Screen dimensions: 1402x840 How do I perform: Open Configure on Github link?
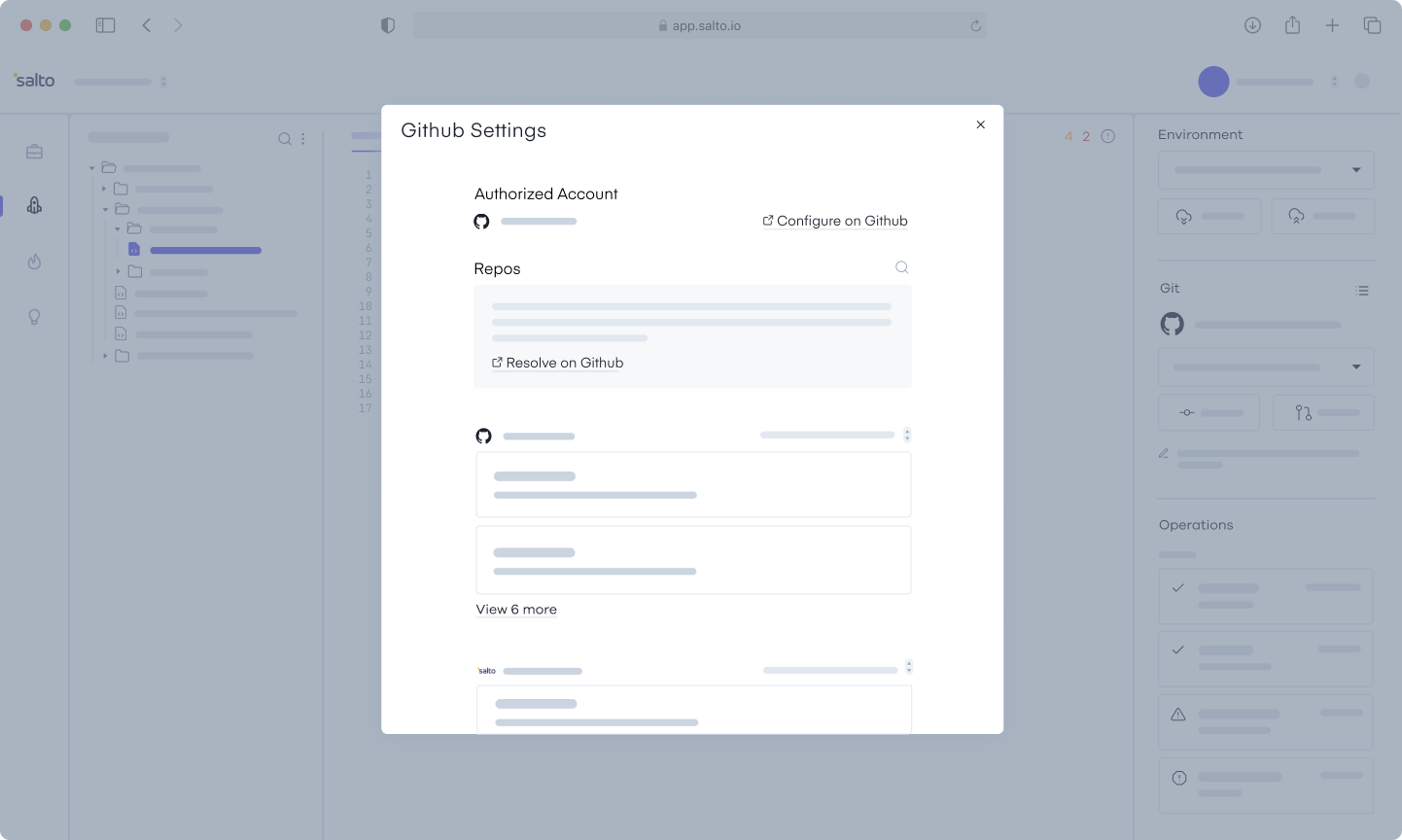coord(835,221)
